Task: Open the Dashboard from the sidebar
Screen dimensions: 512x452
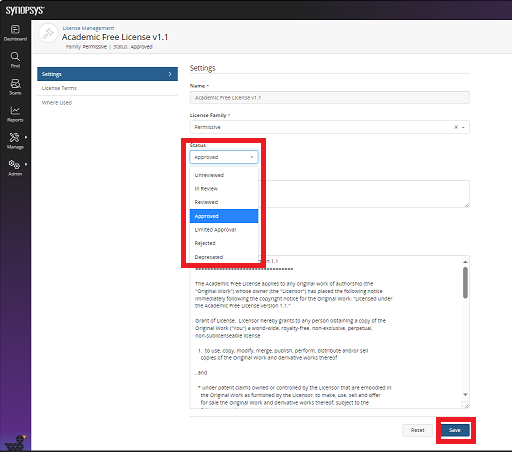Action: point(15,33)
